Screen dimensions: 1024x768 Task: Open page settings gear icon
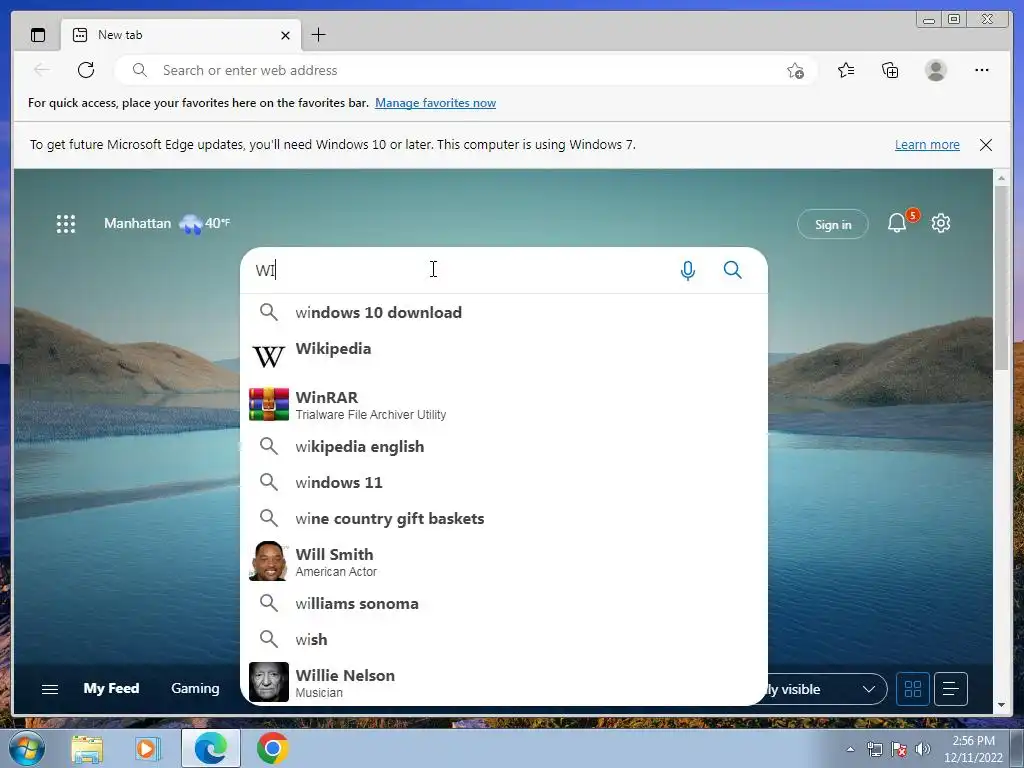[x=940, y=223]
